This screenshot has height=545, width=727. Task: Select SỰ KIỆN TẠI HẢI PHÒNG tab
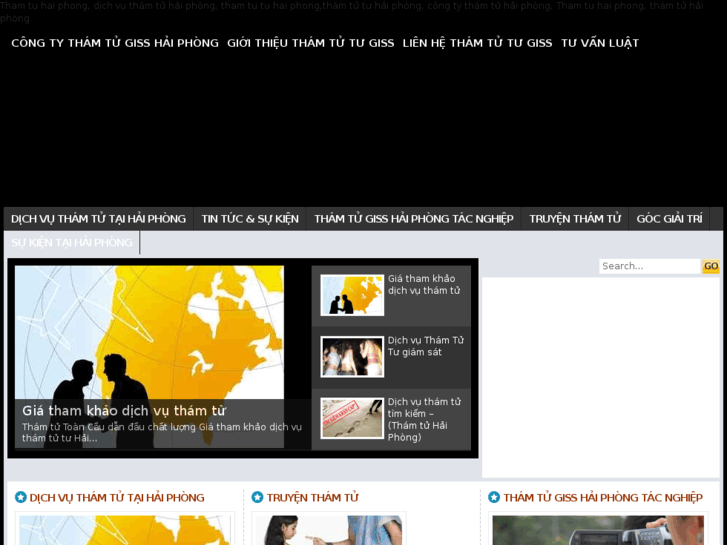(x=72, y=243)
